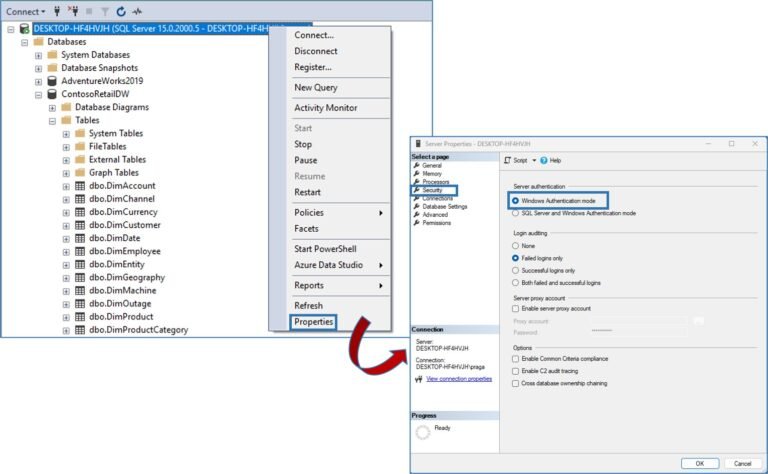Select Successful logins only option
Image resolution: width=768 pixels, height=474 pixels.
[515, 270]
